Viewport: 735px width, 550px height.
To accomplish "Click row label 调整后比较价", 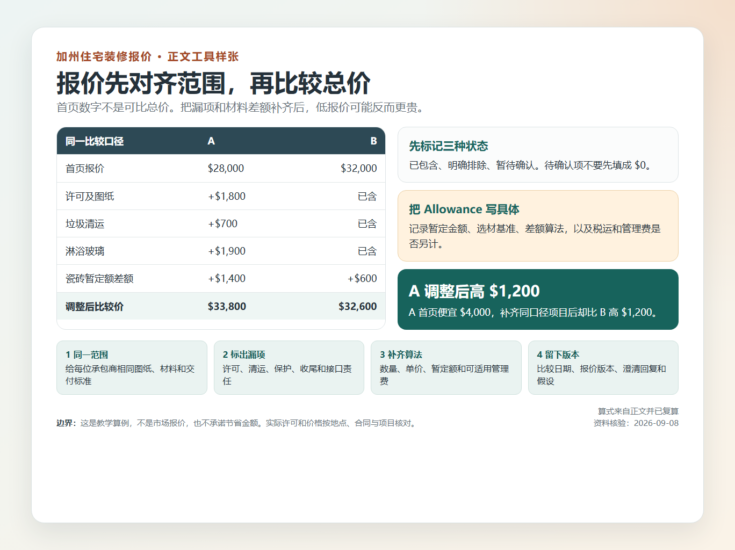I will (94, 306).
